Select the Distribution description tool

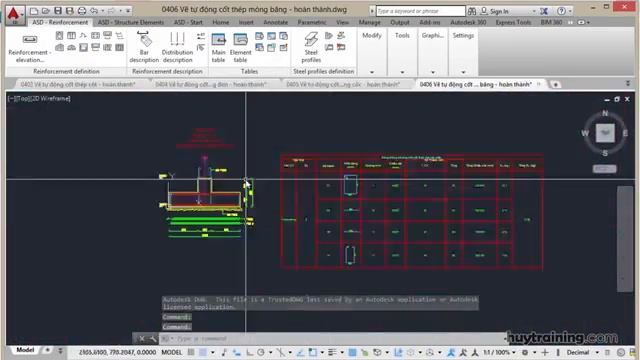coord(177,48)
